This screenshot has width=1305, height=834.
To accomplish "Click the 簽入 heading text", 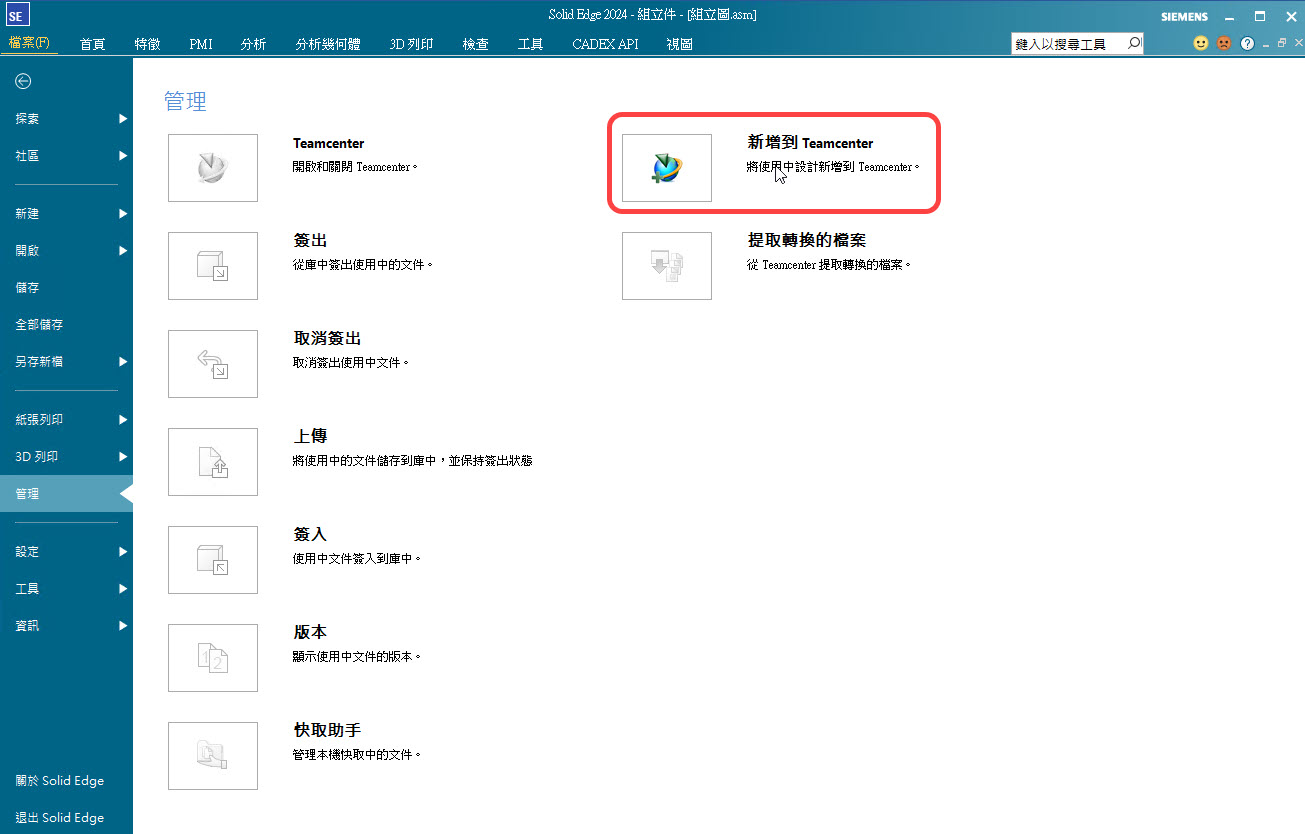I will point(310,535).
